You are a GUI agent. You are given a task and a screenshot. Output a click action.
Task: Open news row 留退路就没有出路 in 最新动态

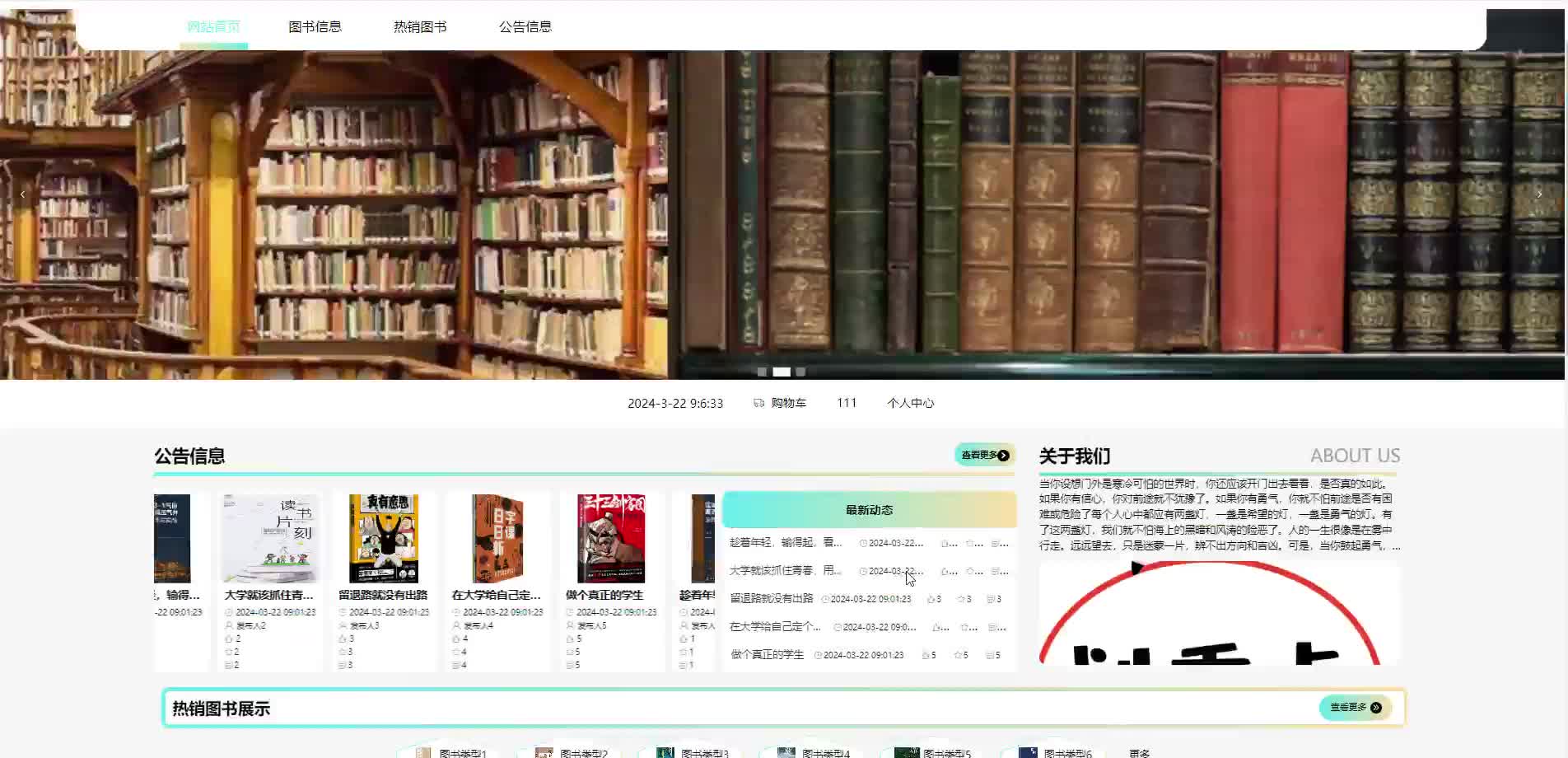coord(870,599)
